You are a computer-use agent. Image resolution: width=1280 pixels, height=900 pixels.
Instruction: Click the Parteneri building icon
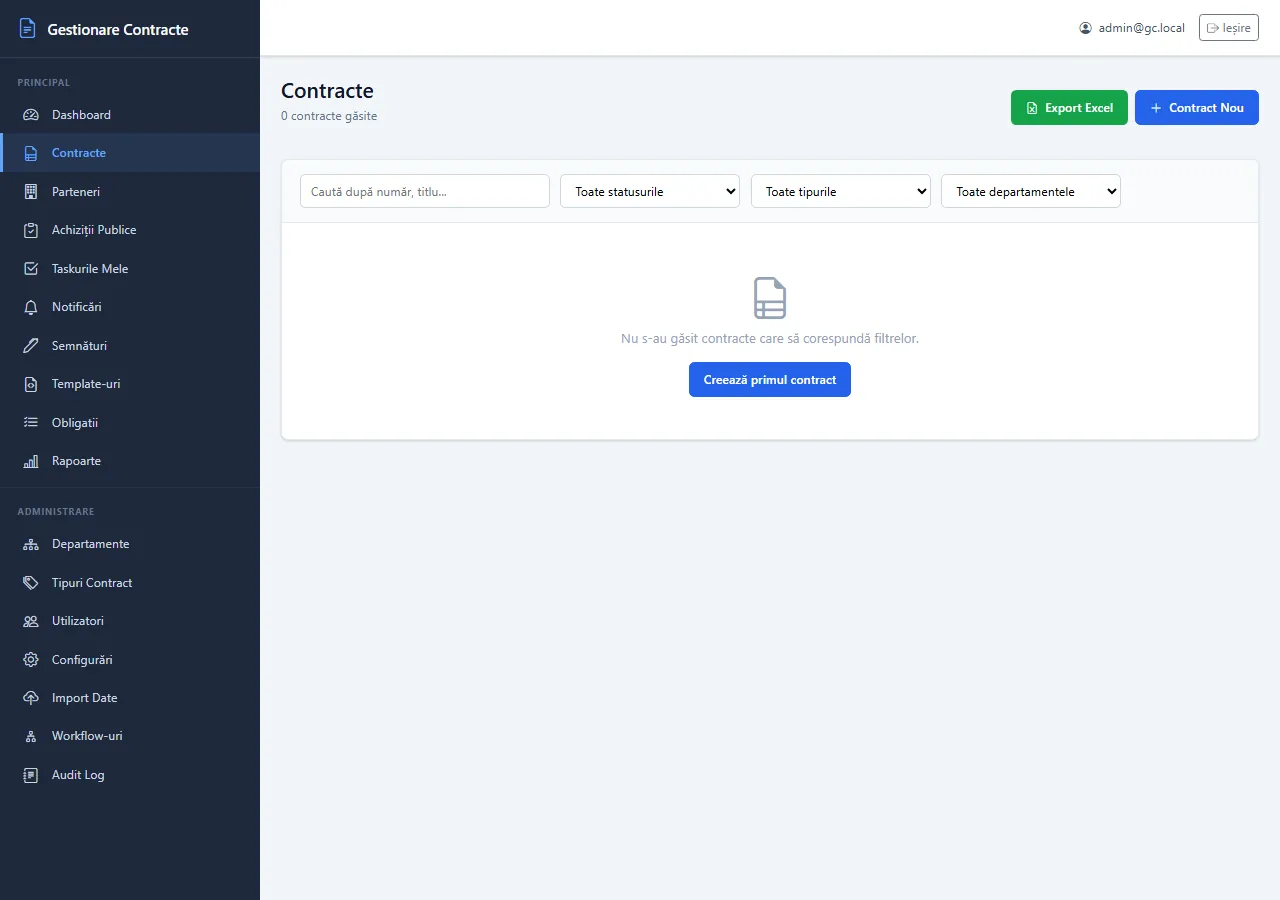(31, 192)
